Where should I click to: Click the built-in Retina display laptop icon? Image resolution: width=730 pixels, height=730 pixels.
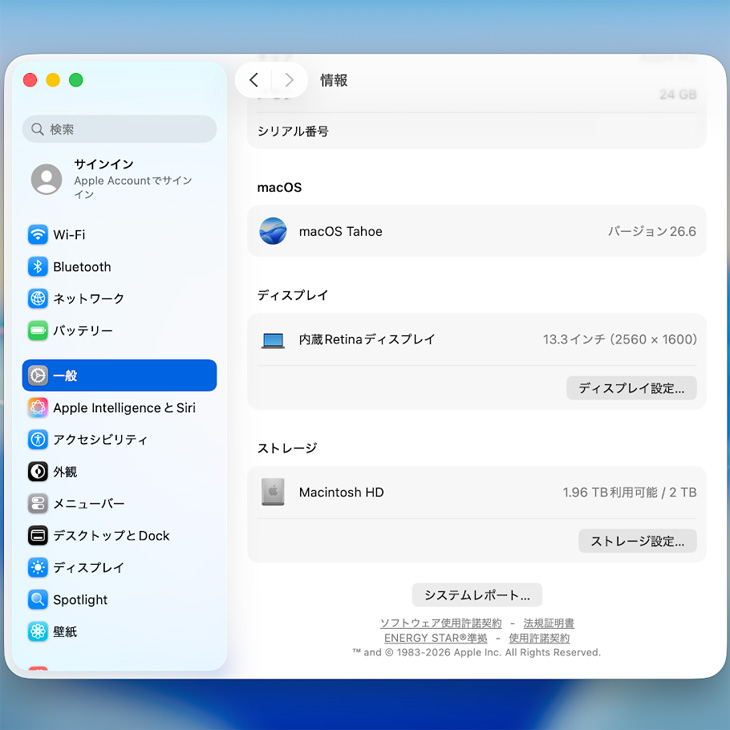point(273,340)
